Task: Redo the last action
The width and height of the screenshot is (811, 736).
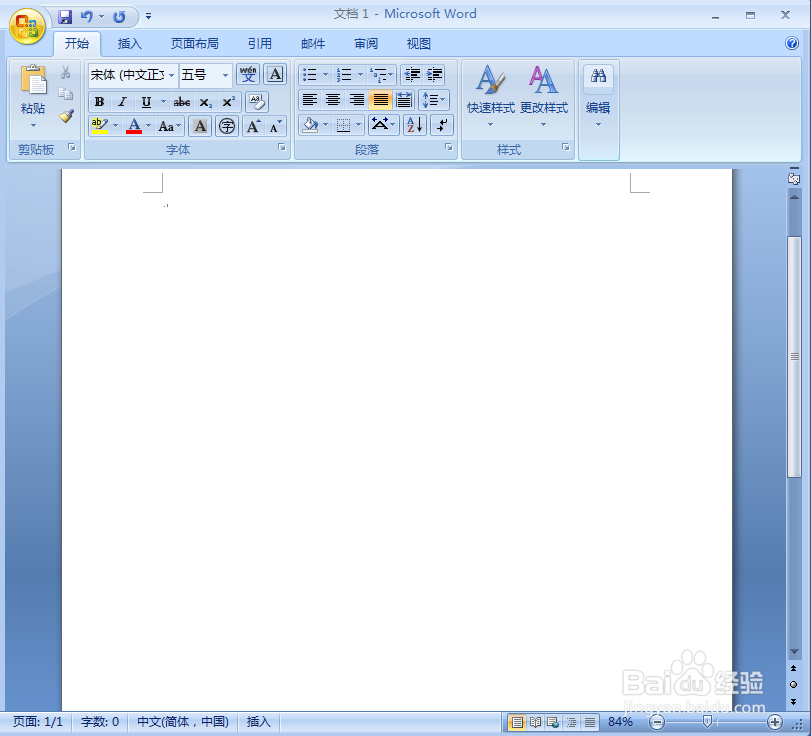Action: 119,17
